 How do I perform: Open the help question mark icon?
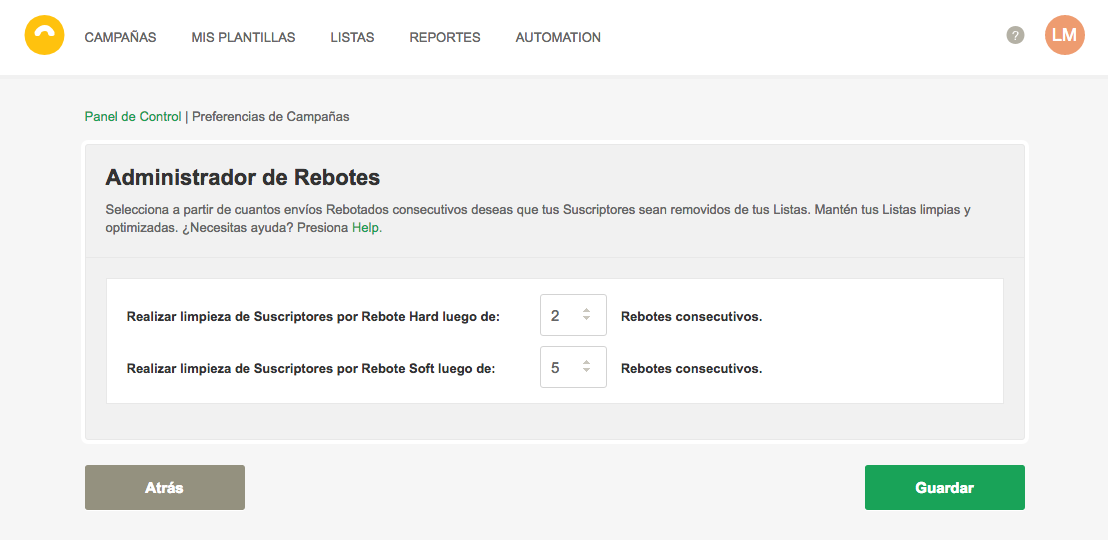1015,35
